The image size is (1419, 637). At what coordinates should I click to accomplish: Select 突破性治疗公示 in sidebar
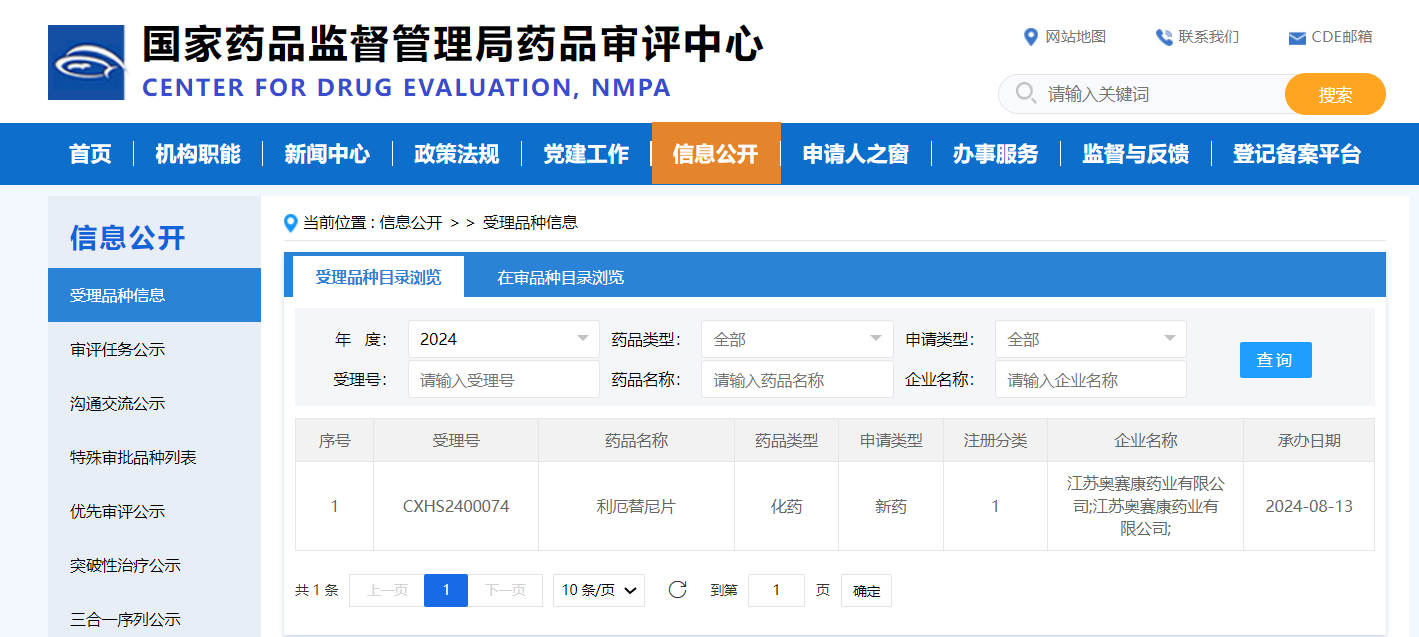point(154,565)
